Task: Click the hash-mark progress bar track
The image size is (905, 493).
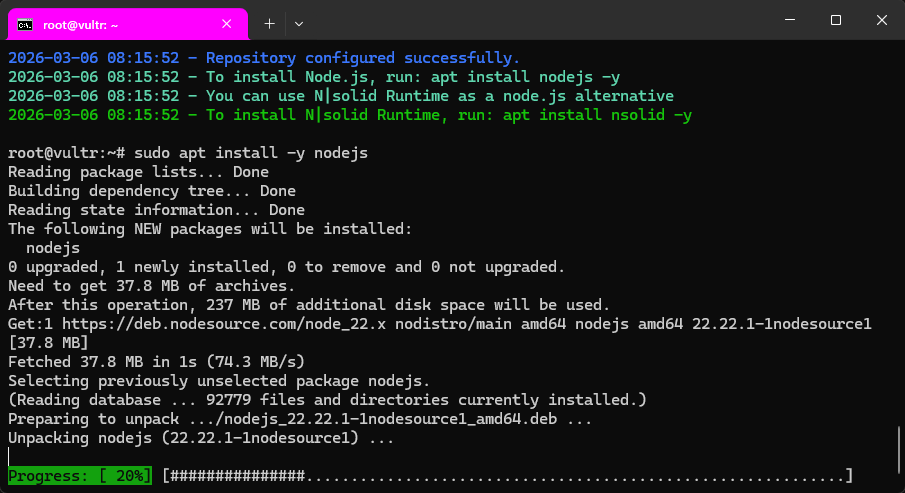Action: click(x=507, y=475)
